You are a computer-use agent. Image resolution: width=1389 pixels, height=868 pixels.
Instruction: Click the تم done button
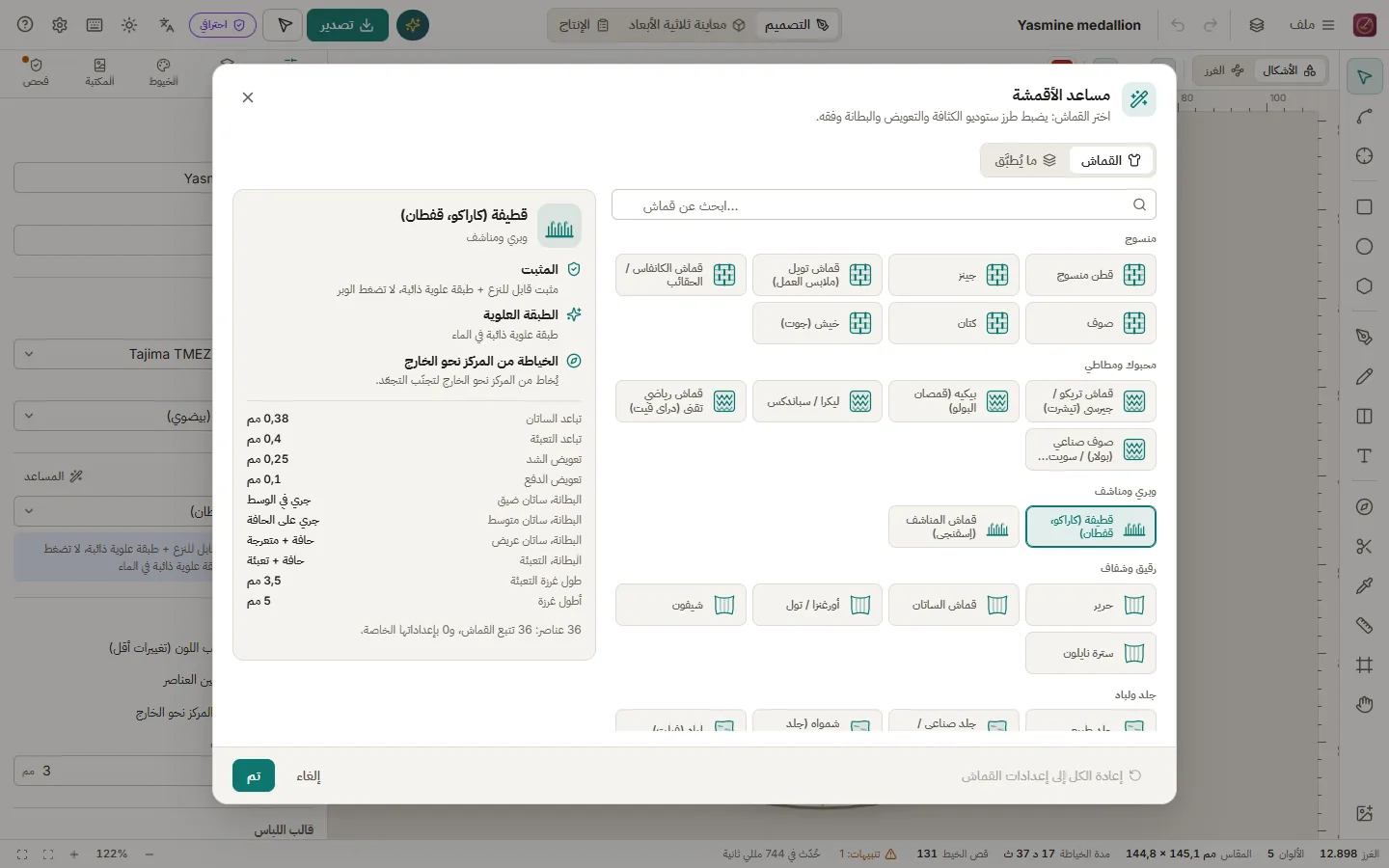tap(254, 775)
